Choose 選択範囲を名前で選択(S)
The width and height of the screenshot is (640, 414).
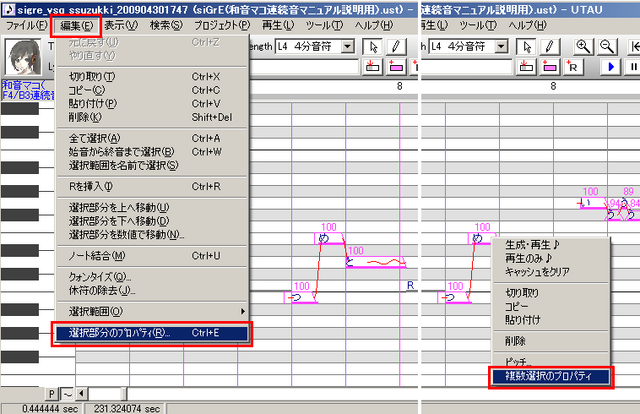[152, 165]
